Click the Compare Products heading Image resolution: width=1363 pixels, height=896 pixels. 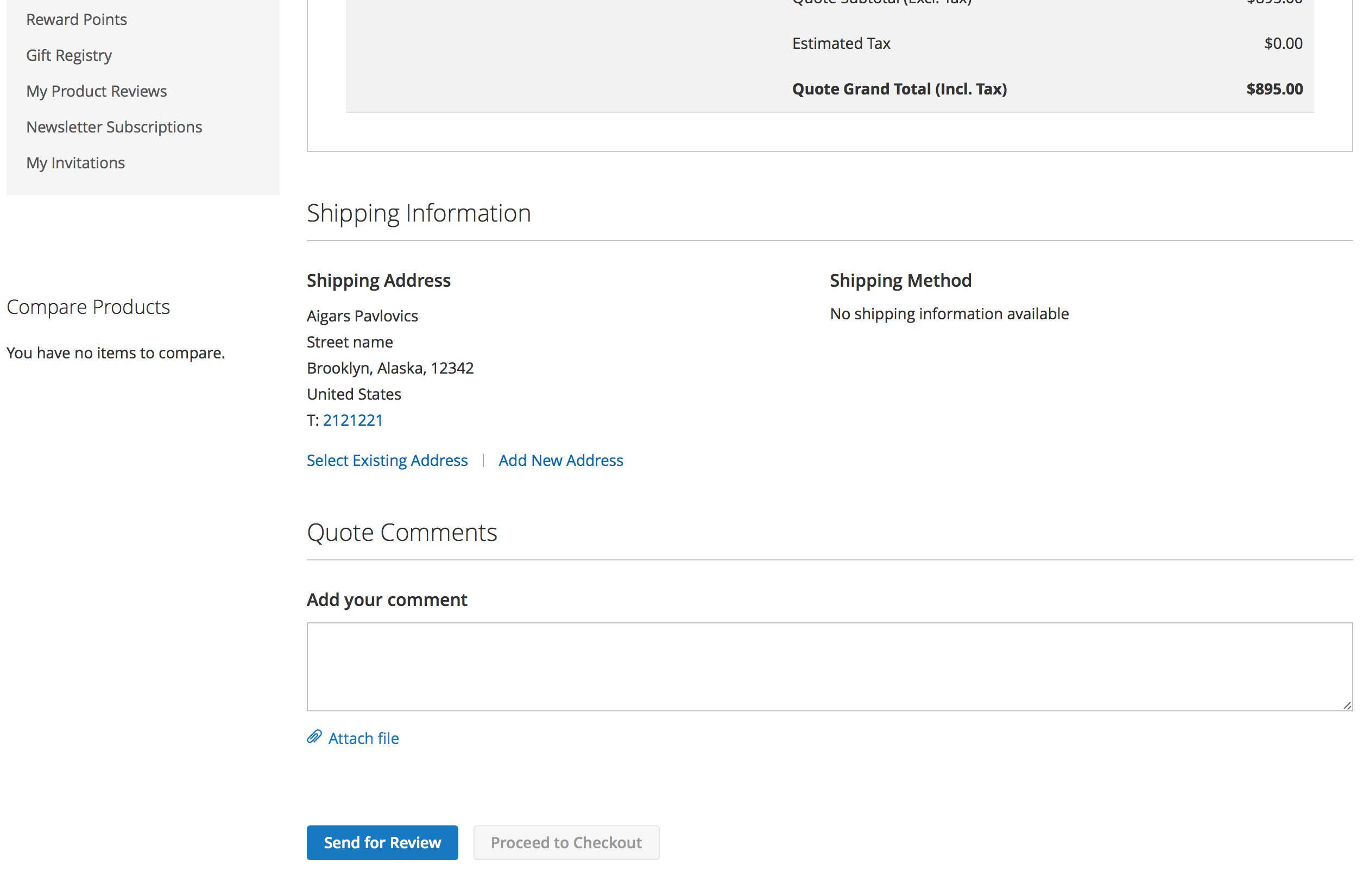click(88, 307)
